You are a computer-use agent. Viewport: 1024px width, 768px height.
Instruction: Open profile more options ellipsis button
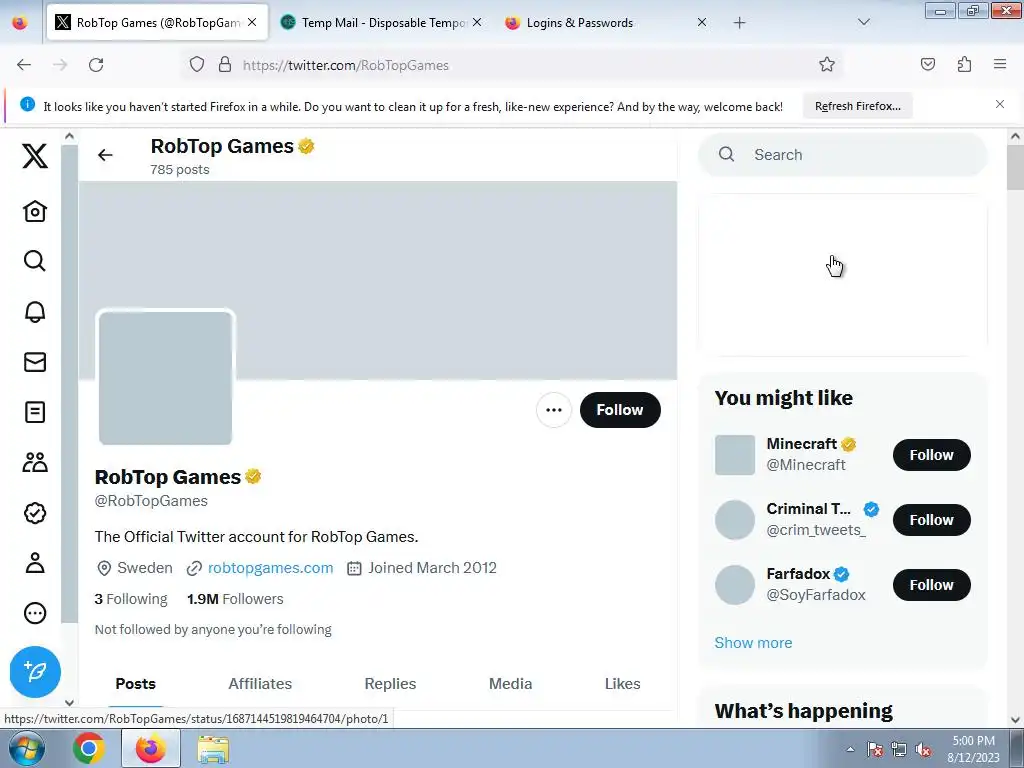pos(554,410)
